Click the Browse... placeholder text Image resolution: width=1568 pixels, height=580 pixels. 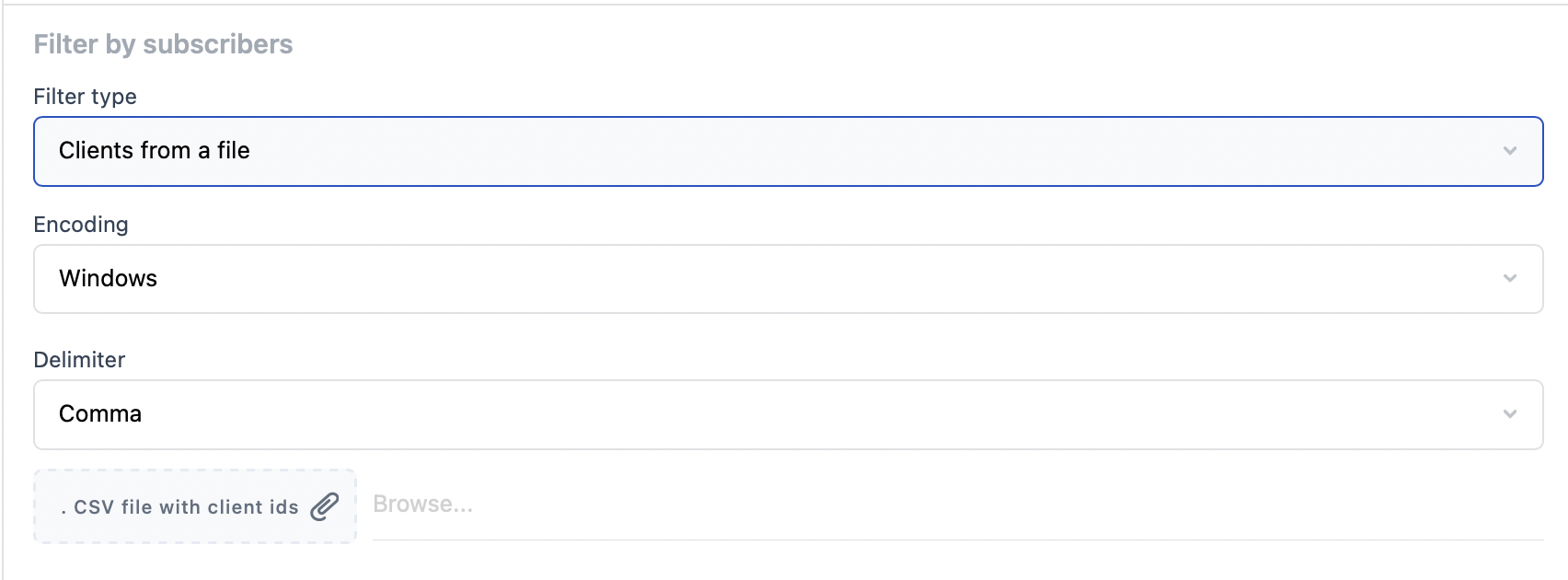coord(422,505)
